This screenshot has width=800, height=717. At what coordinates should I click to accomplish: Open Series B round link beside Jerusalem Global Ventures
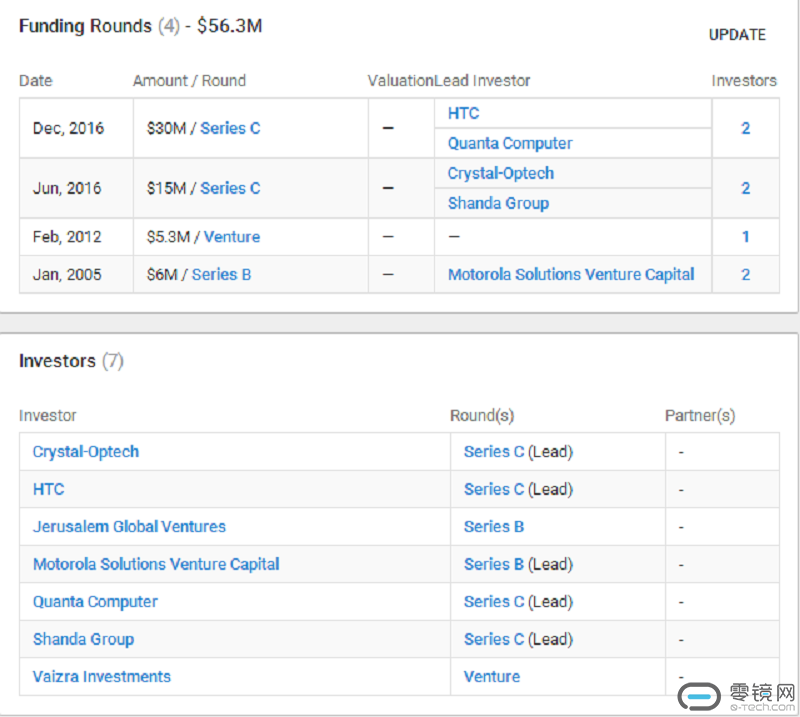tap(494, 527)
